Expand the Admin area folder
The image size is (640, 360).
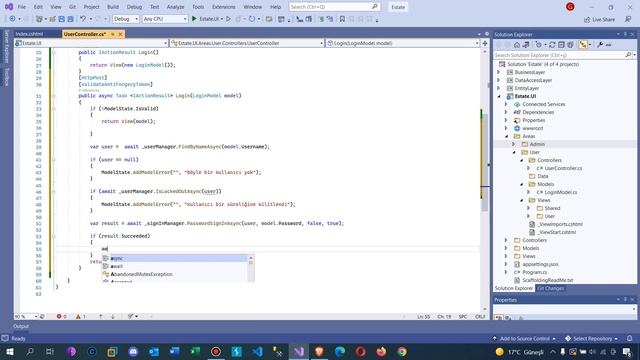click(514, 144)
